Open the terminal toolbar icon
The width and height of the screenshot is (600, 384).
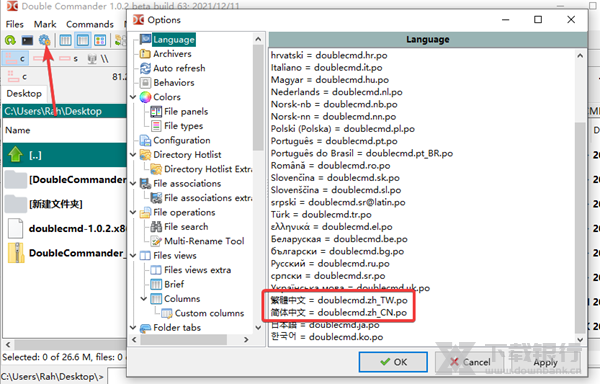click(x=27, y=40)
